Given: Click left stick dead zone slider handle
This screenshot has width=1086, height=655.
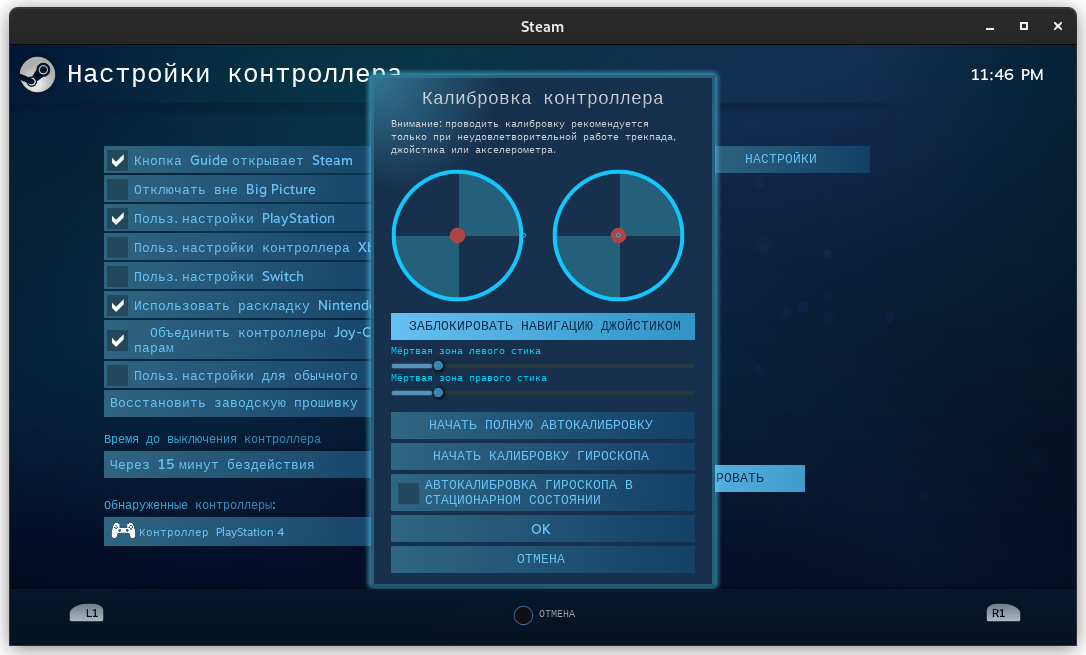Looking at the screenshot, I should (438, 366).
